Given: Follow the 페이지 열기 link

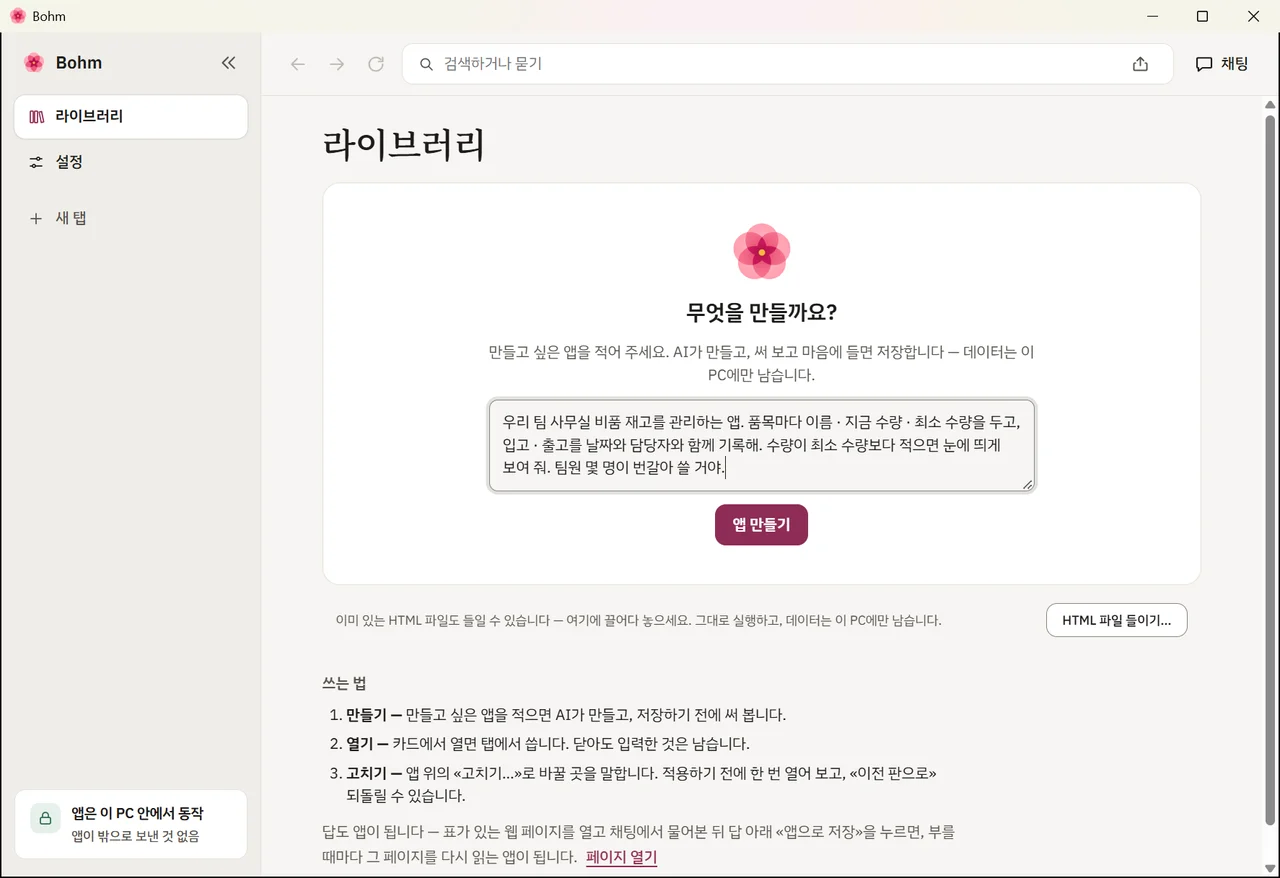Looking at the screenshot, I should (622, 857).
